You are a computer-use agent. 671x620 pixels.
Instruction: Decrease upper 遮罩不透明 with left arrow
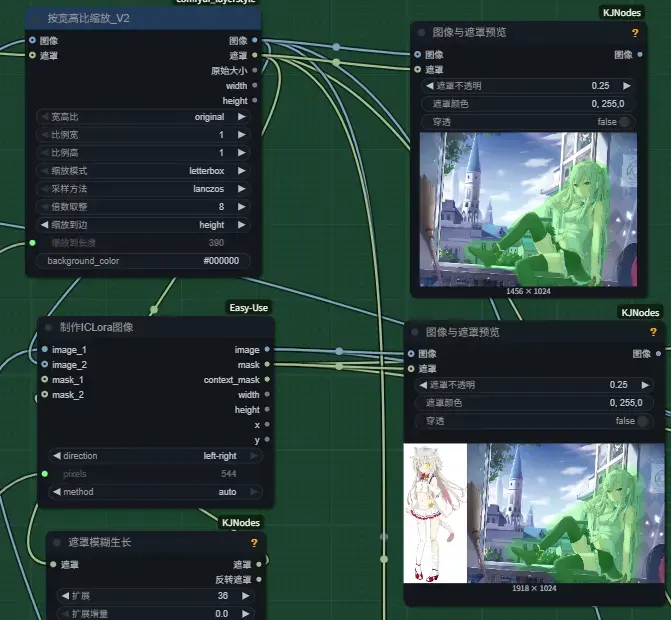click(x=429, y=86)
